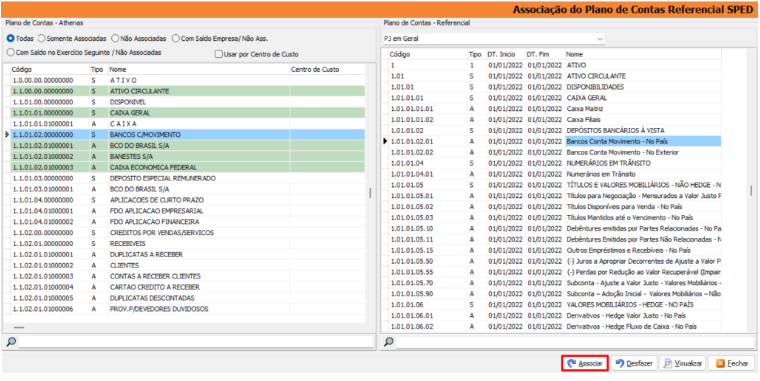760x381 pixels.
Task: Click DT. Inicio column header
Action: [506, 54]
